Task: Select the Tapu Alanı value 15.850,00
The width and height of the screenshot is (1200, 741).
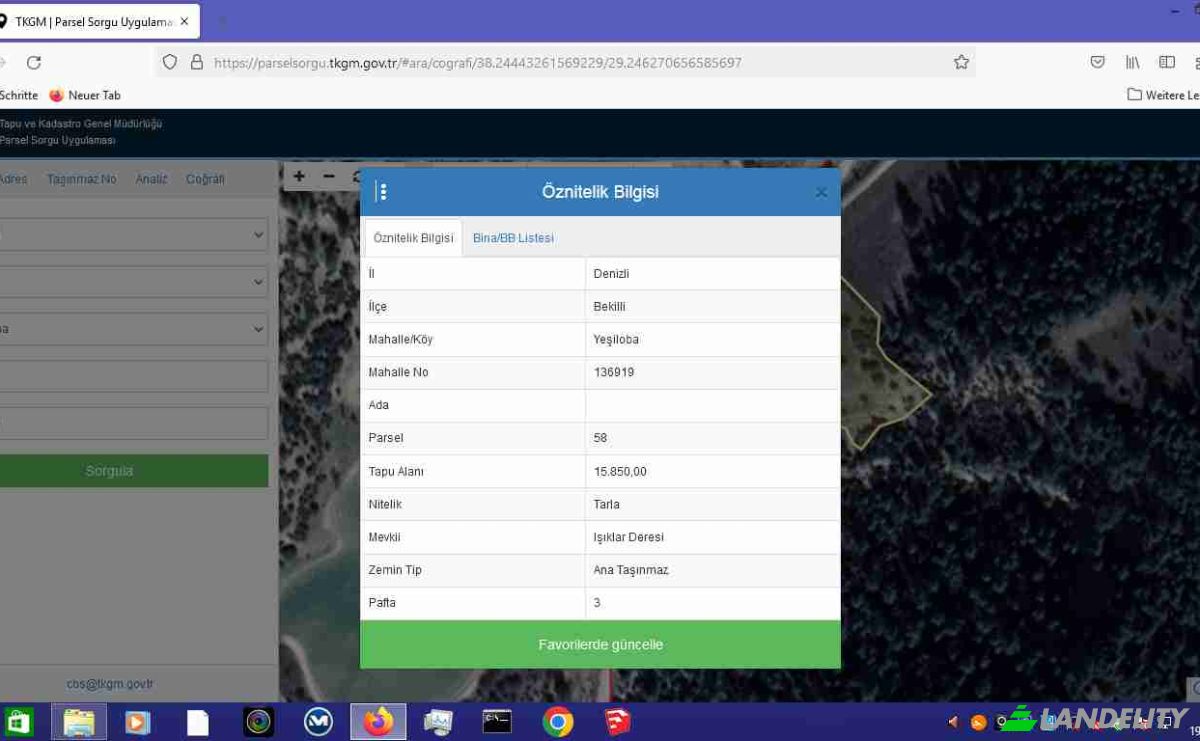Action: pyautogui.click(x=712, y=471)
